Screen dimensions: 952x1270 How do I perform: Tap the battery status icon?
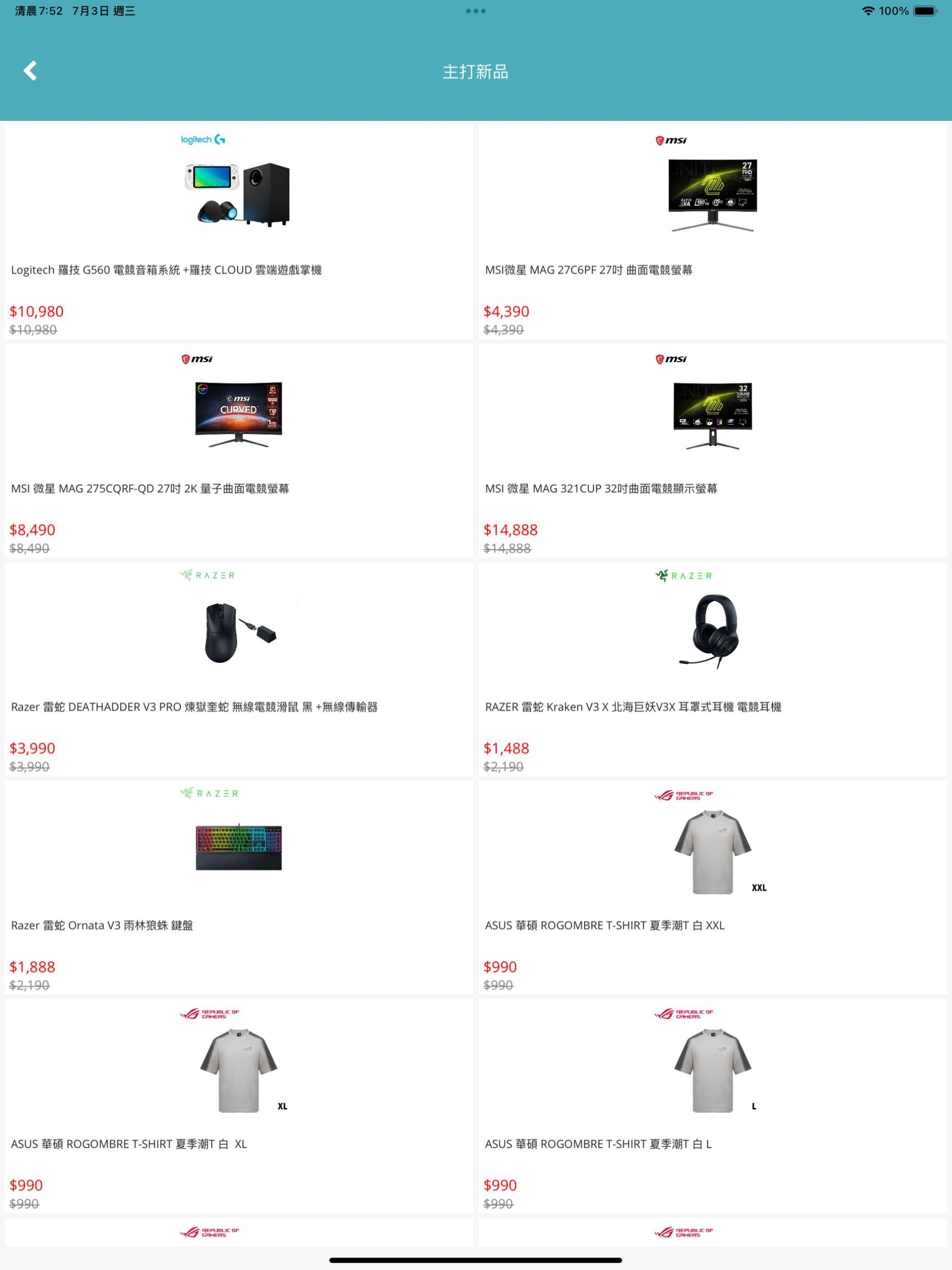(x=925, y=11)
